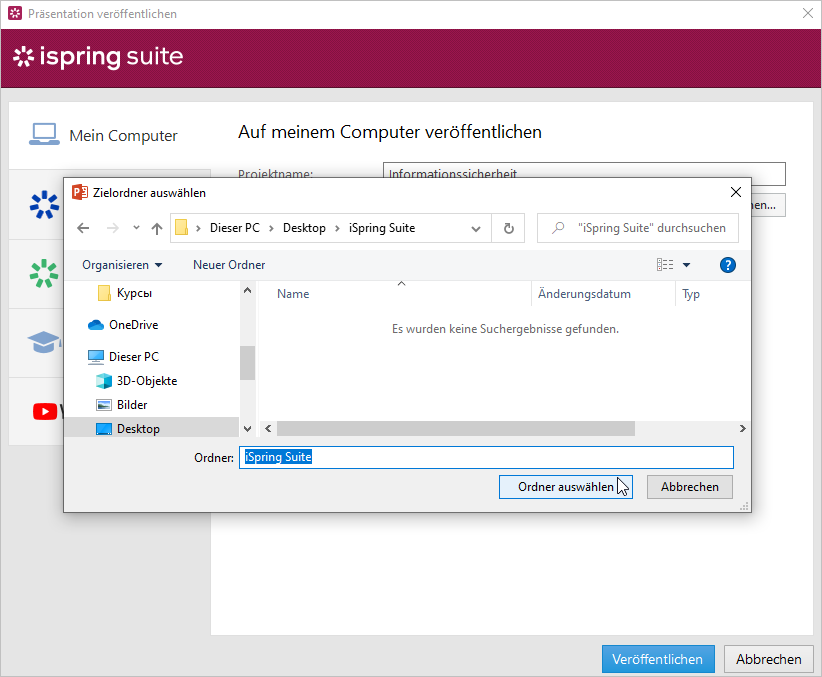Click the navigation pane scrollbar thumb

click(x=247, y=362)
